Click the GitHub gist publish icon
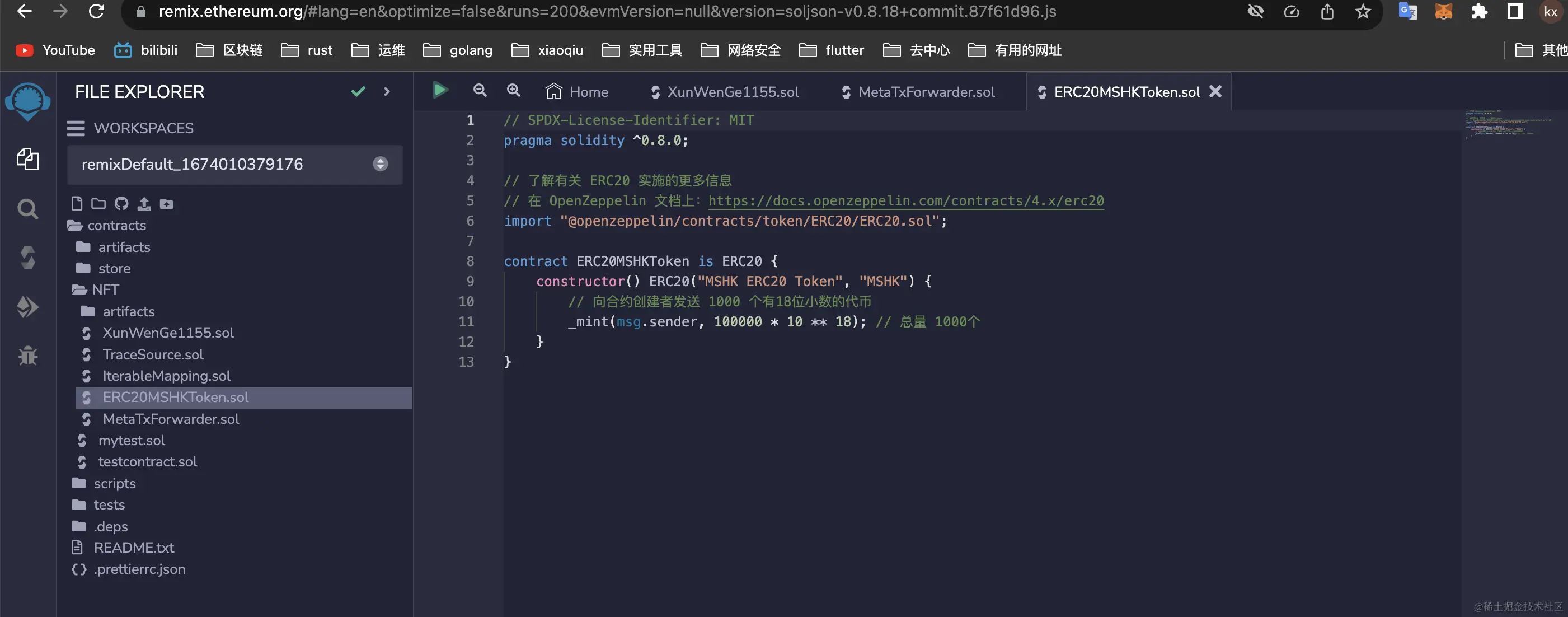This screenshot has height=617, width=1568. (121, 203)
